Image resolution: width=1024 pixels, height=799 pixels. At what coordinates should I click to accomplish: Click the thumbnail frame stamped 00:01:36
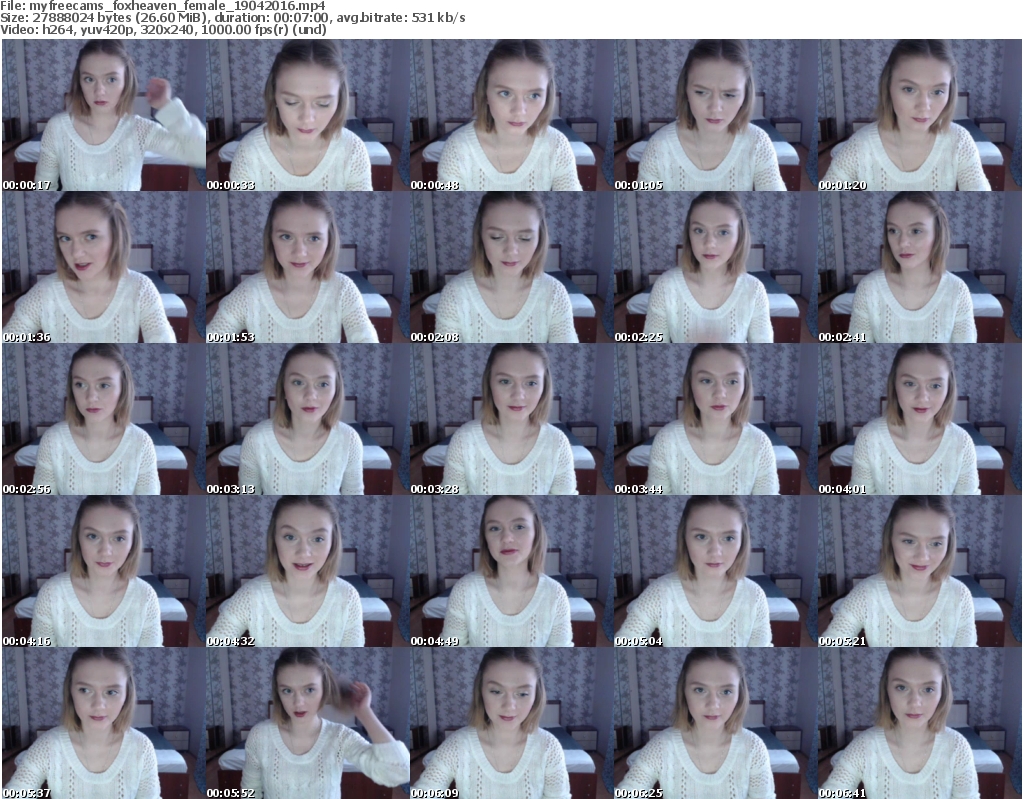point(104,267)
